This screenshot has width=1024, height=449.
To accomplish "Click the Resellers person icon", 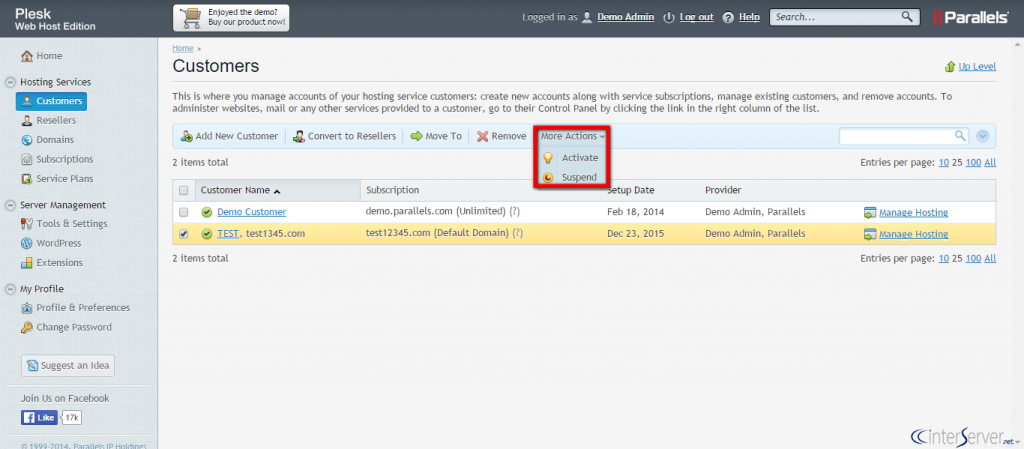I will 27,121.
